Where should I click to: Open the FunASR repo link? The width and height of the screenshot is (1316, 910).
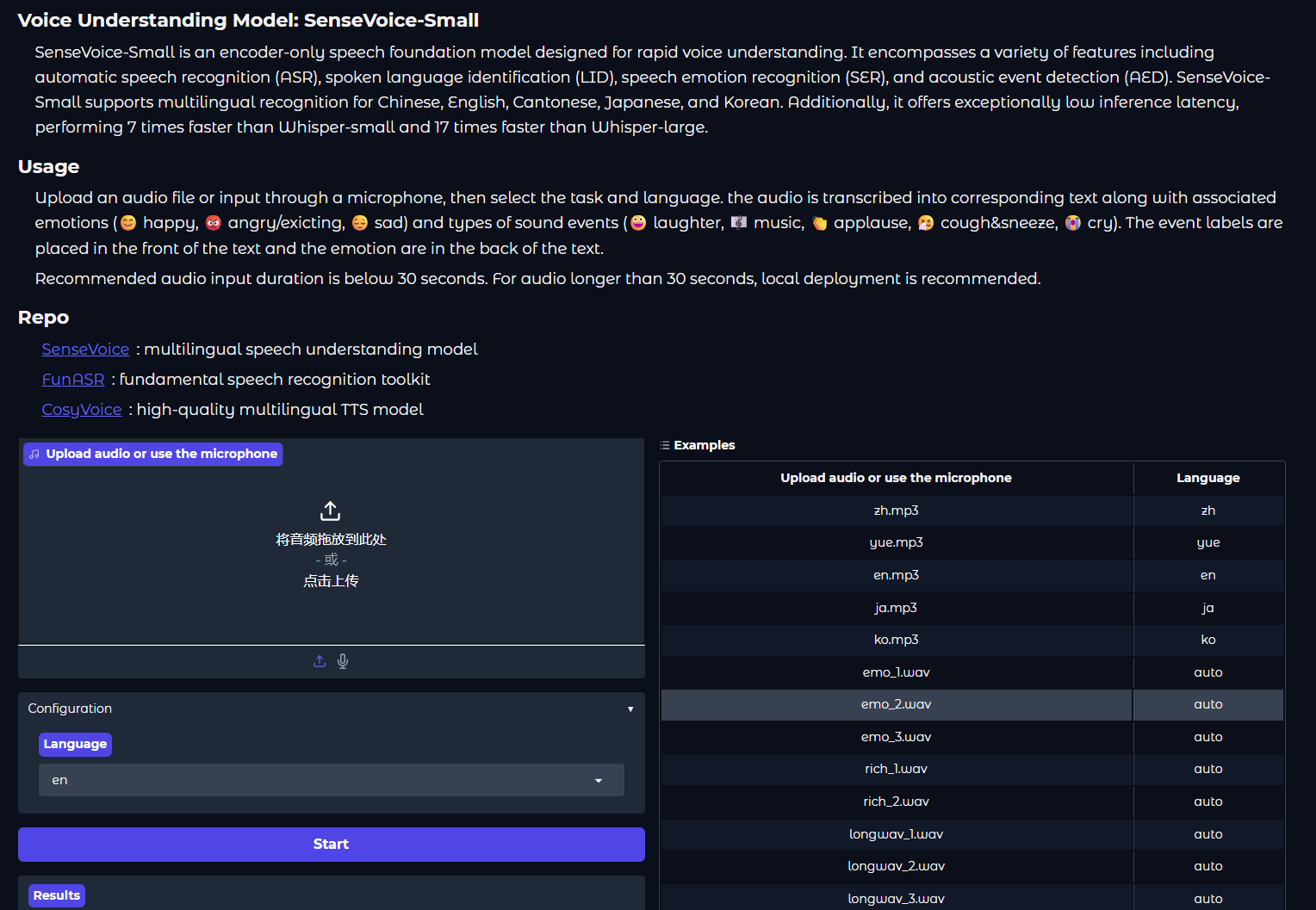[73, 379]
